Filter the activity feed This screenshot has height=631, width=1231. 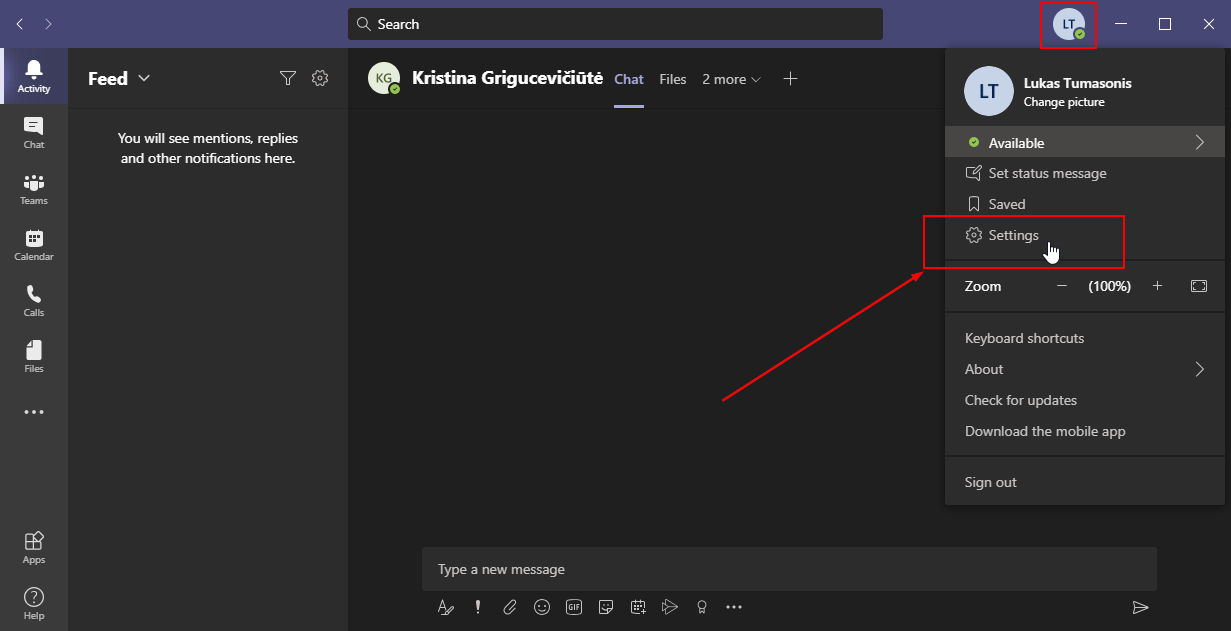click(x=288, y=78)
